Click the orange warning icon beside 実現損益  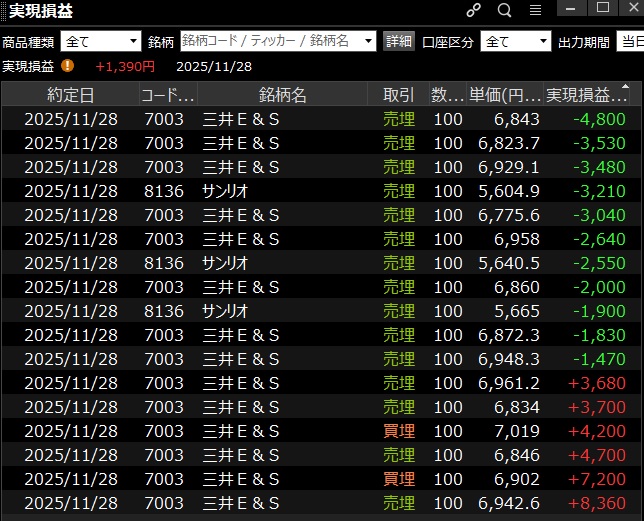[x=68, y=66]
